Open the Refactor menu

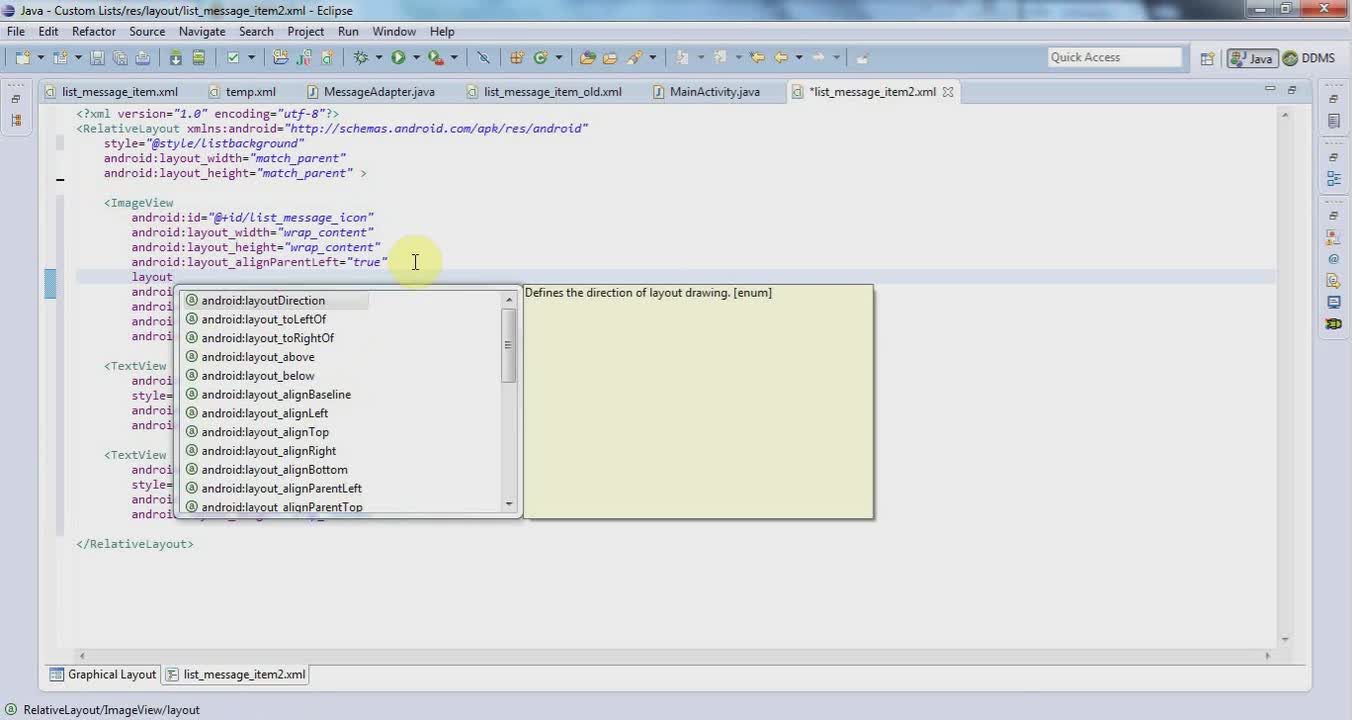point(94,31)
